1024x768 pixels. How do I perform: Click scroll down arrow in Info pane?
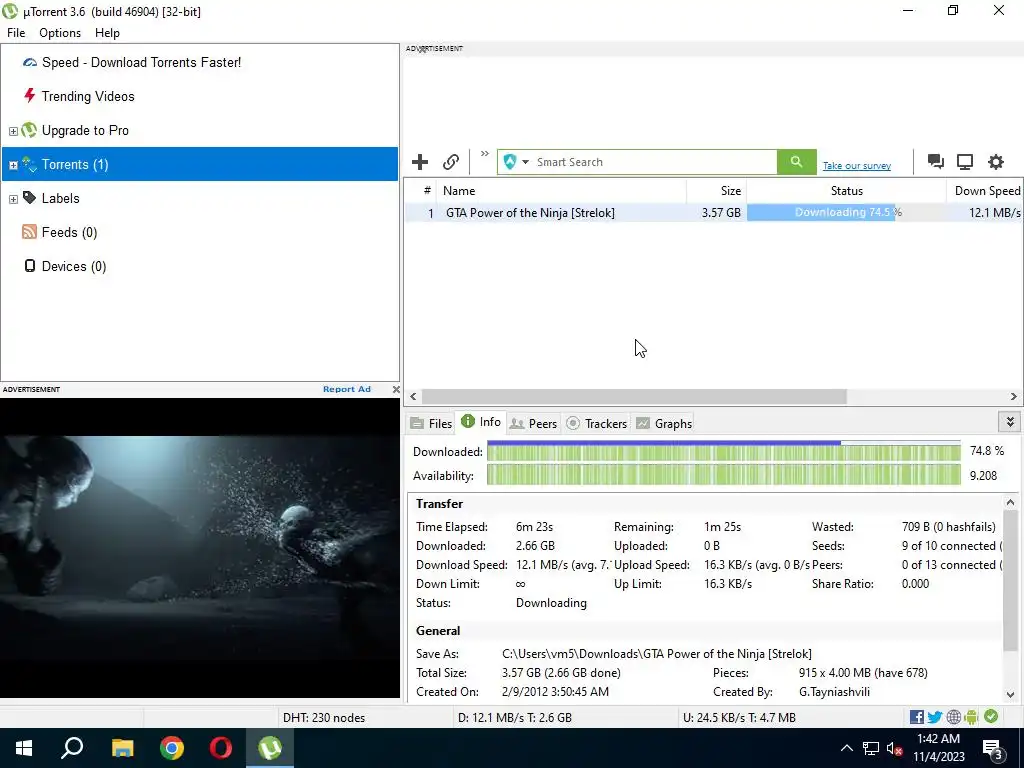(1010, 695)
